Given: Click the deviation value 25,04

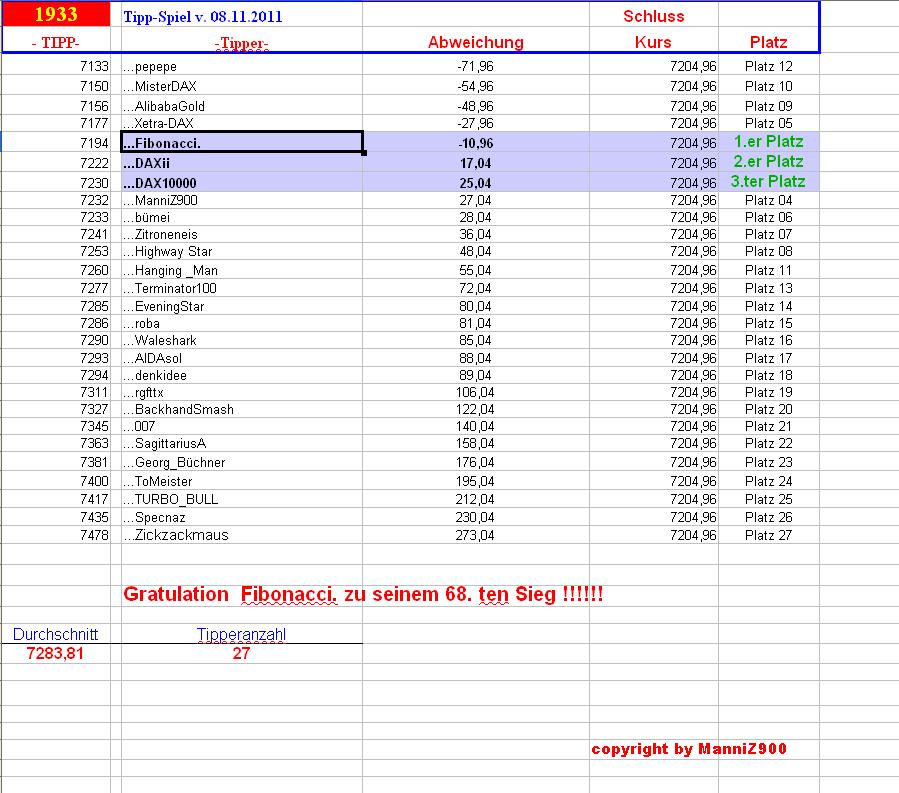Looking at the screenshot, I should [x=475, y=183].
